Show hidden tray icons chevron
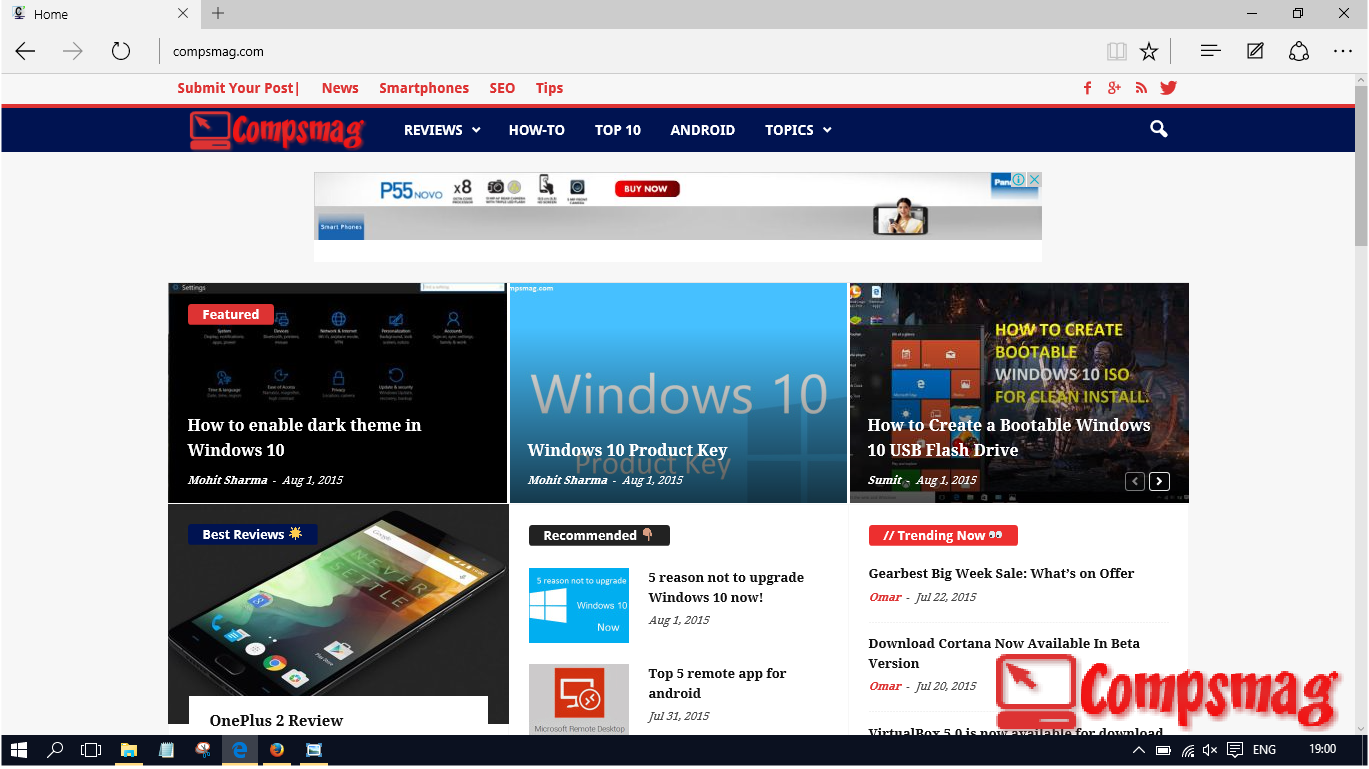 pos(1139,749)
